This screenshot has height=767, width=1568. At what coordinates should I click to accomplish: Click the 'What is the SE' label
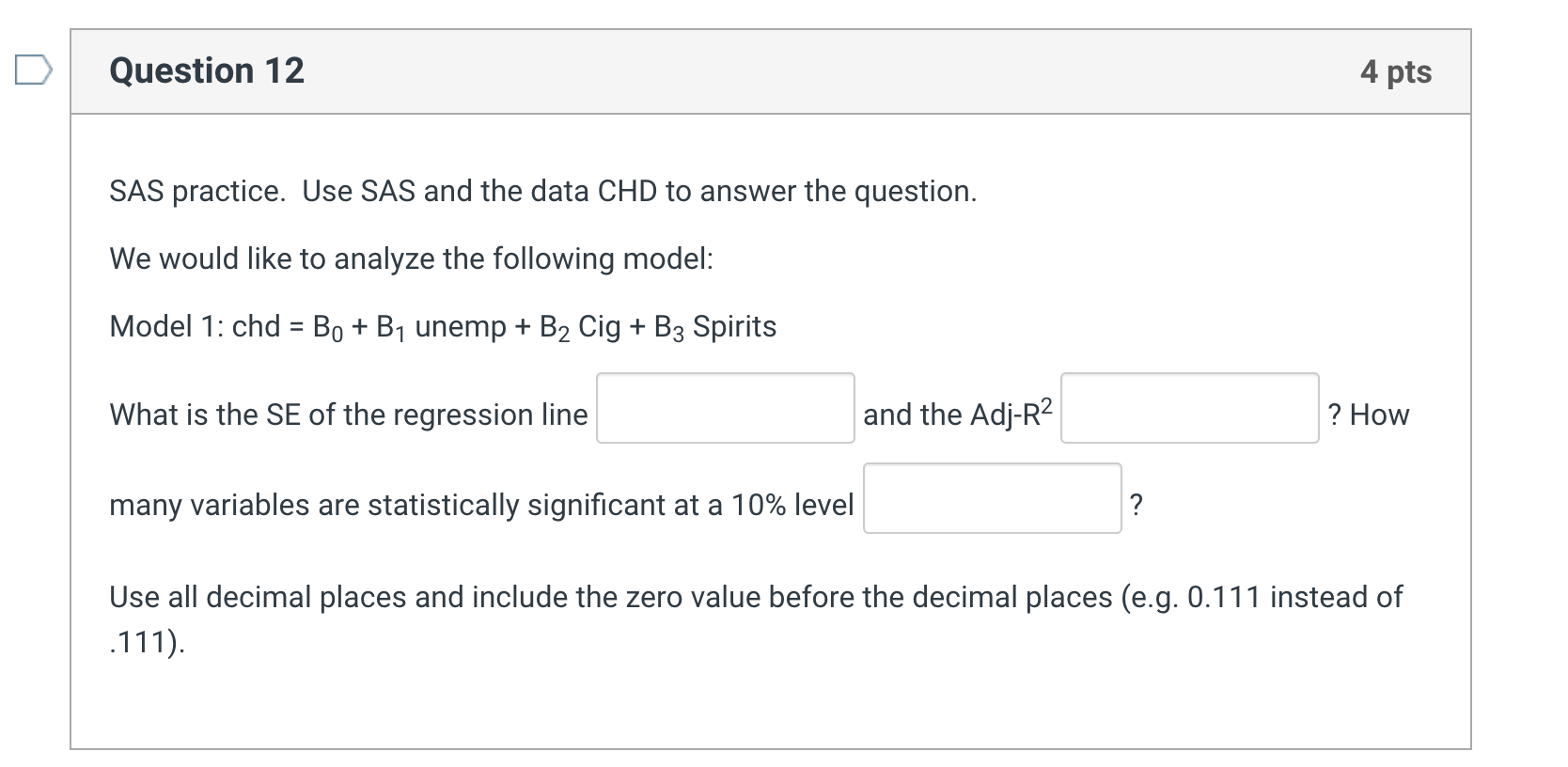348,415
